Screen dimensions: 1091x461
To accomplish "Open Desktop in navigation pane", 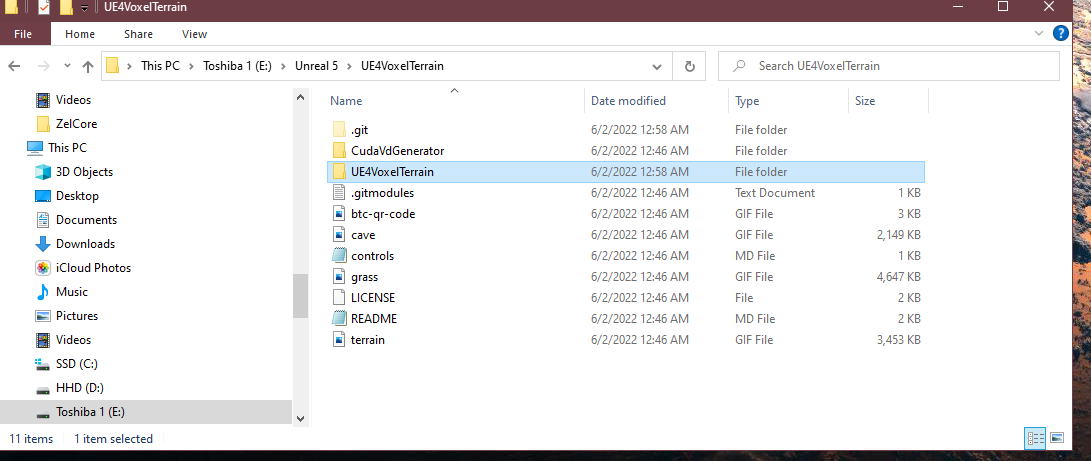I will coord(77,196).
